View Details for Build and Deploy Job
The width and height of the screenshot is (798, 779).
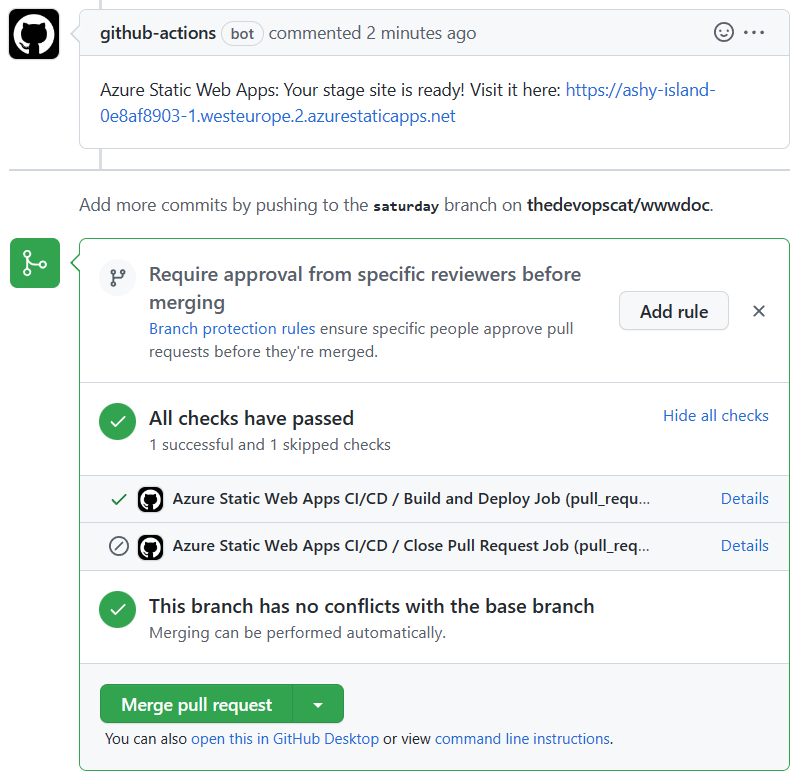[x=745, y=499]
